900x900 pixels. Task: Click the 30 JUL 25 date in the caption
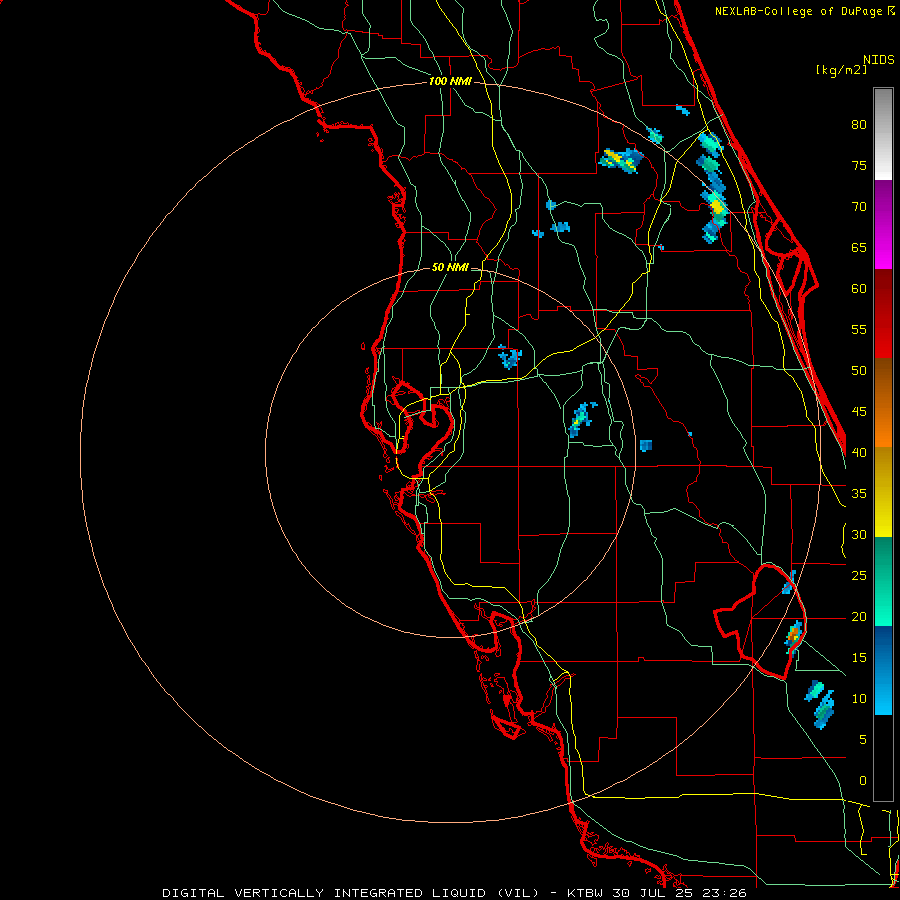[x=653, y=893]
